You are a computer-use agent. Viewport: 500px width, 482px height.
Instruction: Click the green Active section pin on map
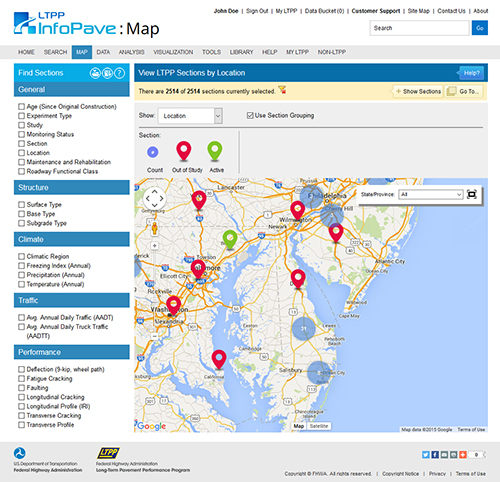pos(230,239)
